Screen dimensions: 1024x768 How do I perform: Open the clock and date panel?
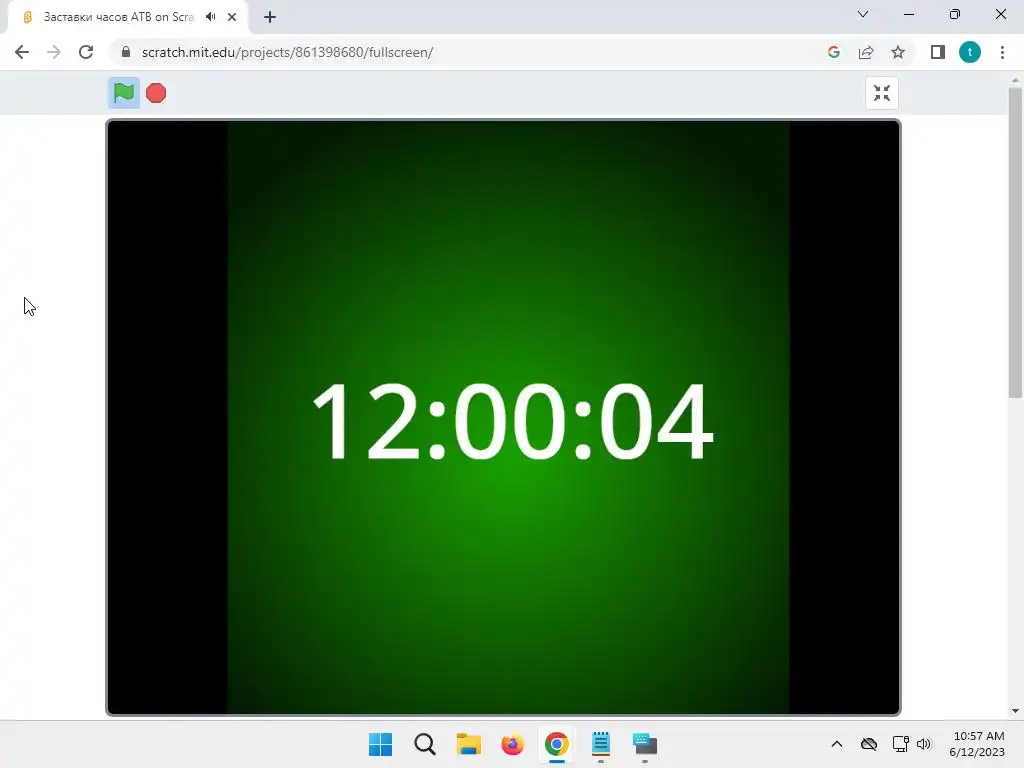977,744
